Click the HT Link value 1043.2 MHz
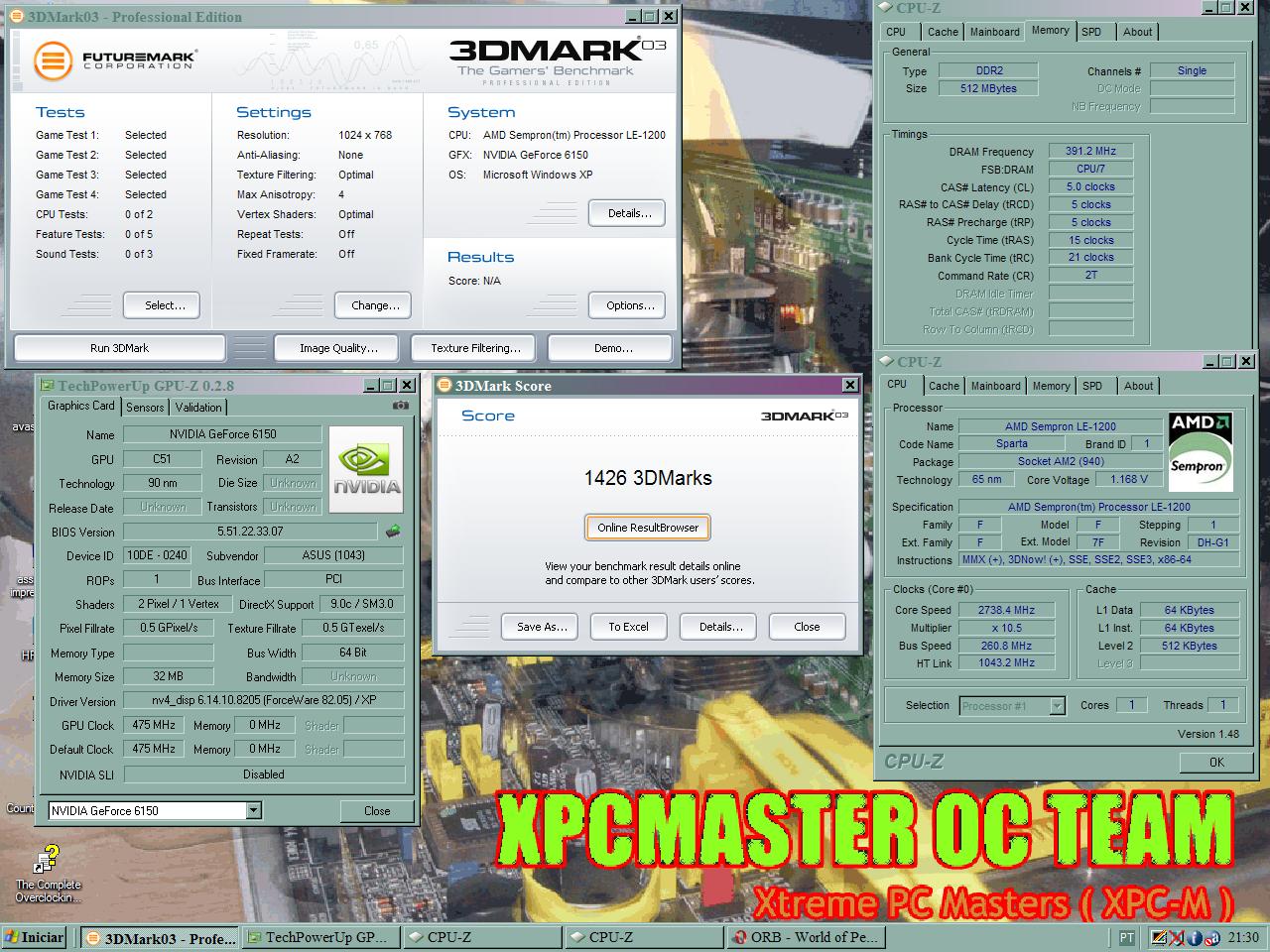Screen dimensions: 1270x952 click(x=1006, y=663)
